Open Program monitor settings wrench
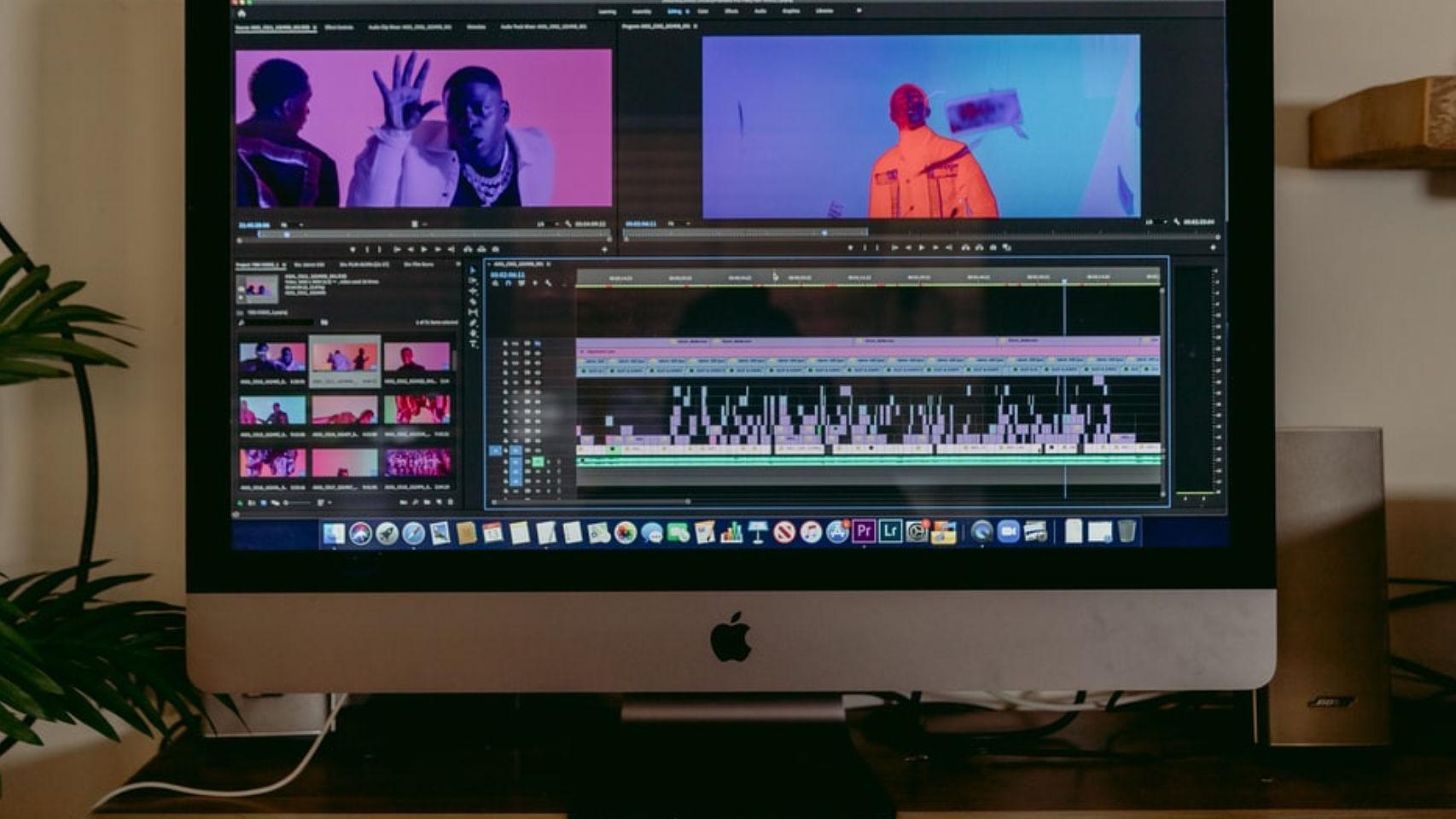 click(x=1177, y=221)
